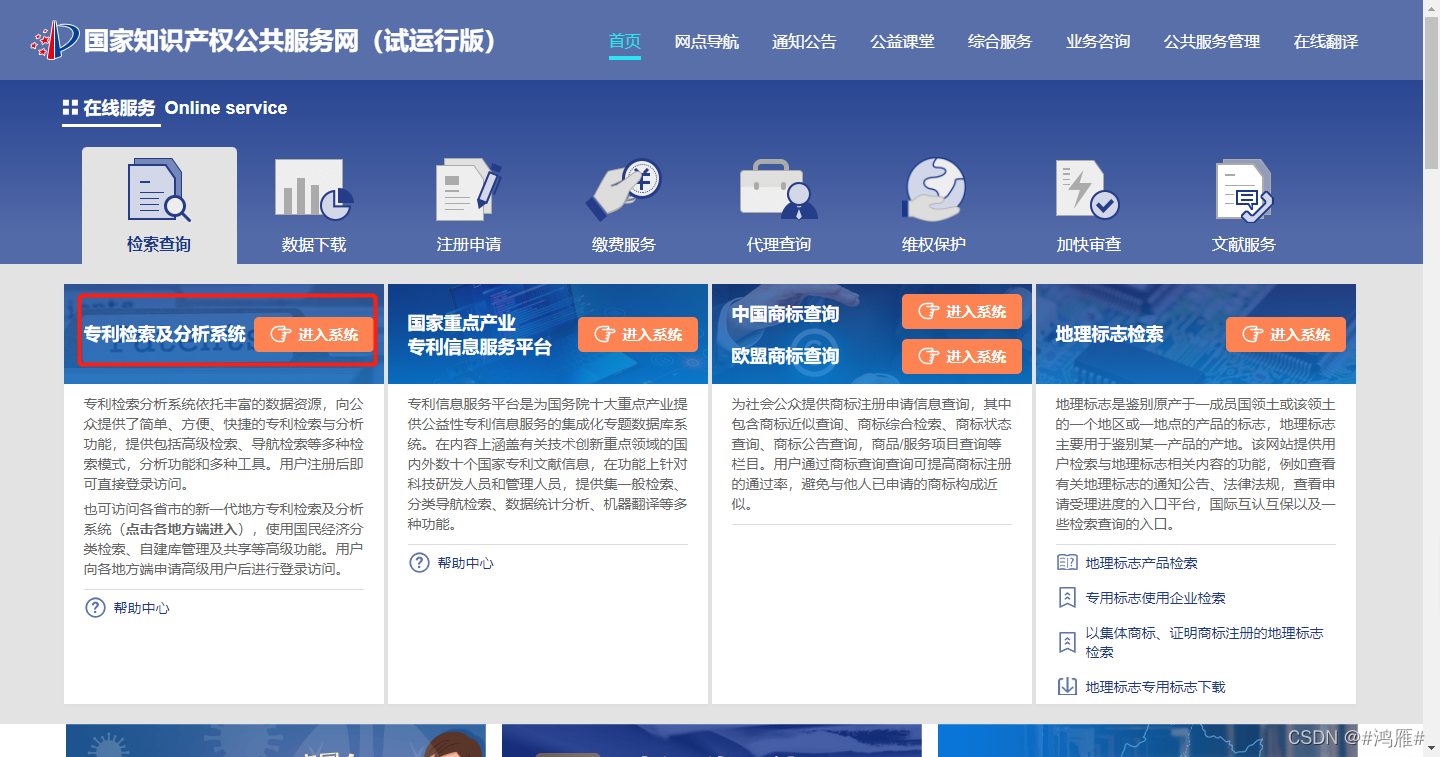The image size is (1440, 757).
Task: Click the 专利检索及分析系统 card title
Action: click(165, 334)
